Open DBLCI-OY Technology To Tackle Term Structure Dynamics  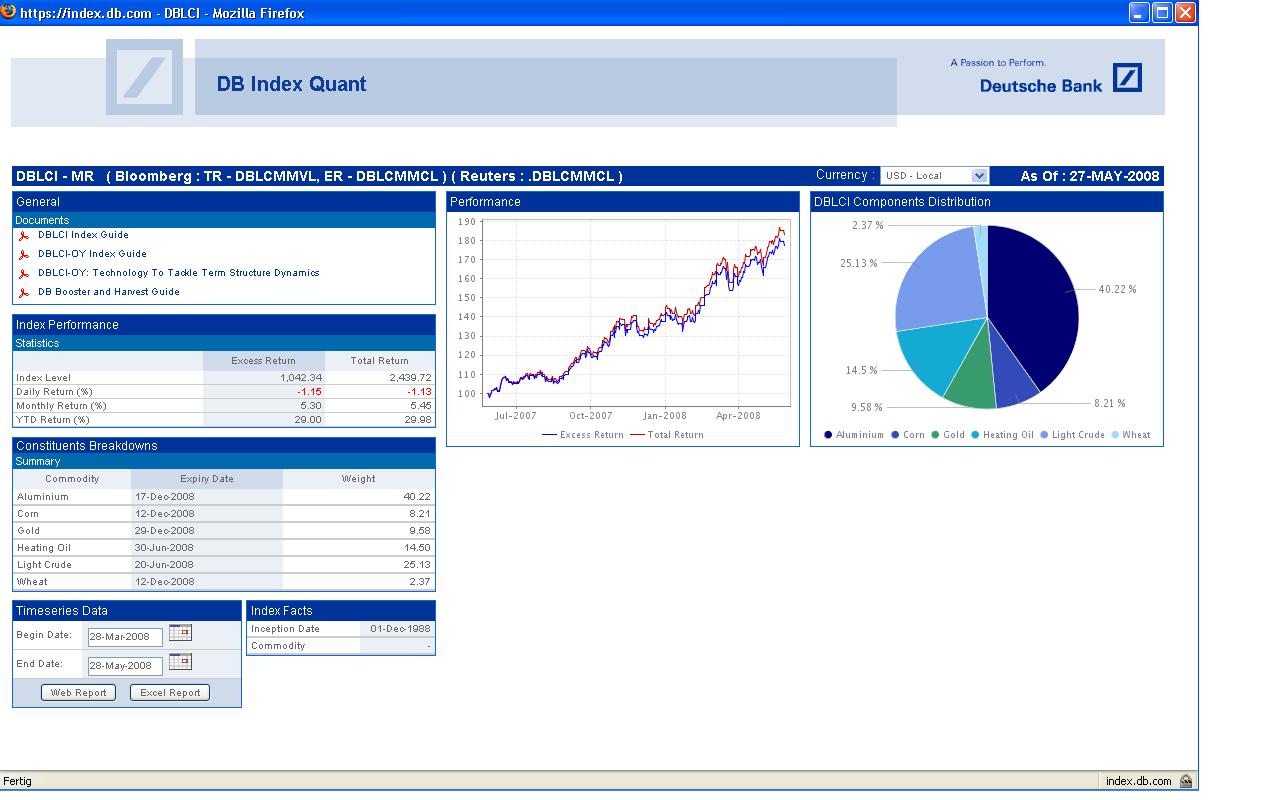pos(179,273)
